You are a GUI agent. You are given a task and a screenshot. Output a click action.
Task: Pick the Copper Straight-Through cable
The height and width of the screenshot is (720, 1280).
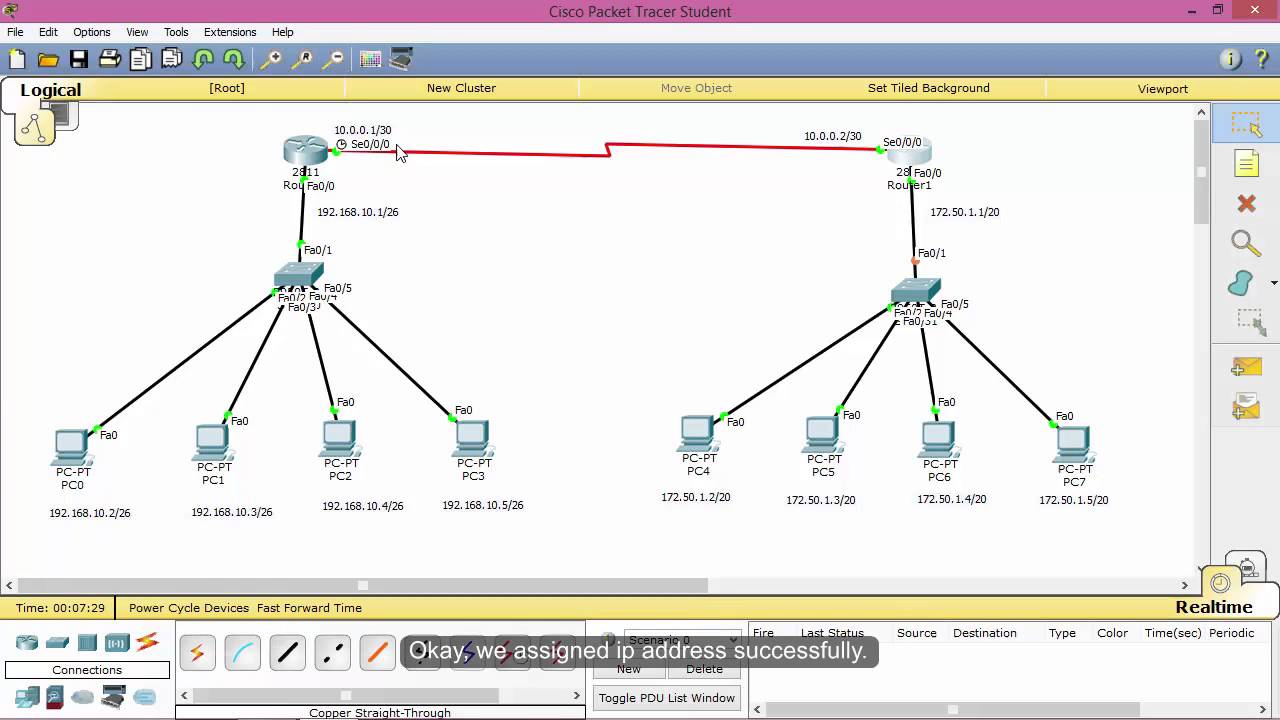pos(287,653)
